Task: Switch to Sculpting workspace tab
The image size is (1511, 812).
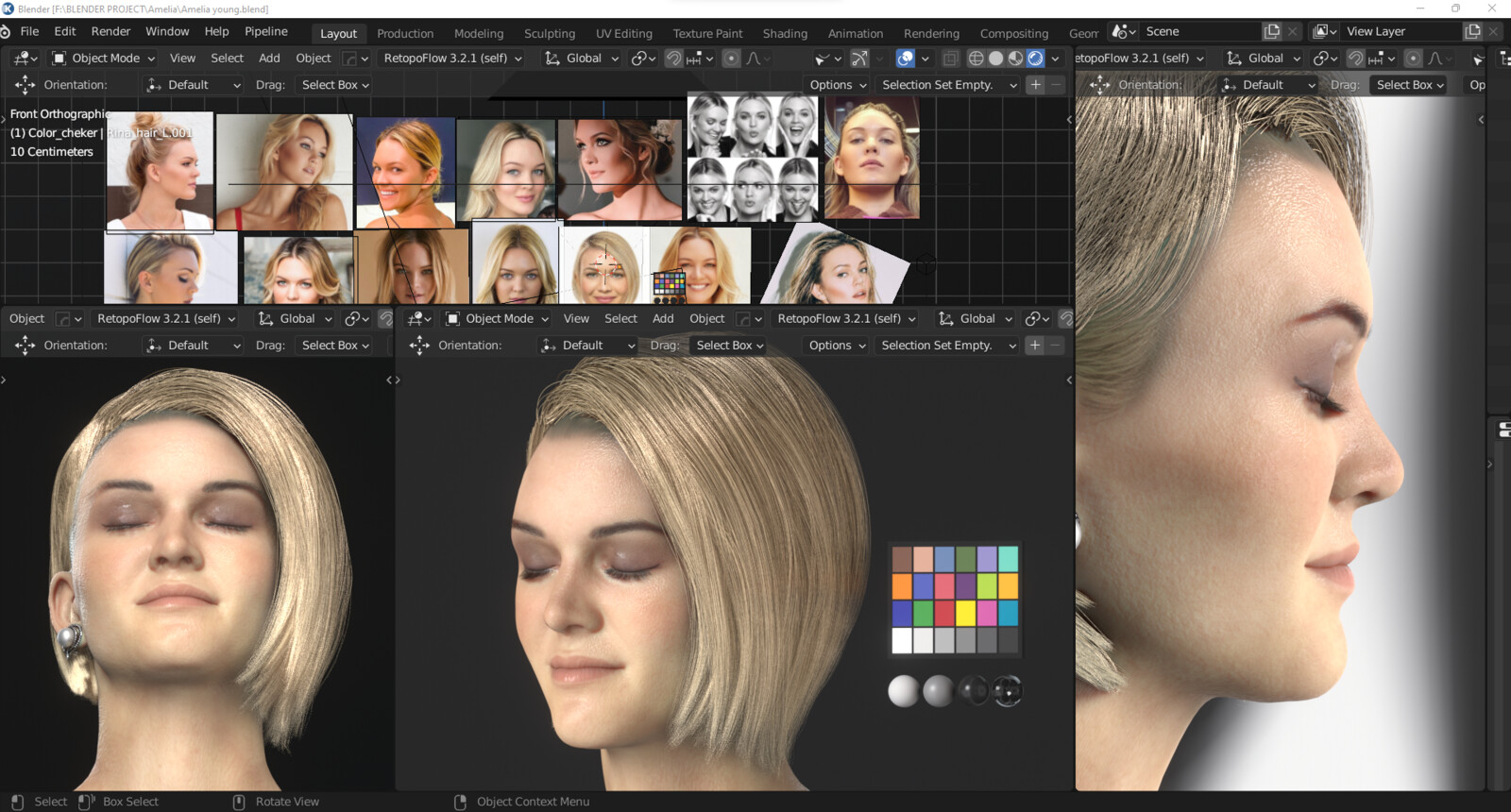Action: 550,33
